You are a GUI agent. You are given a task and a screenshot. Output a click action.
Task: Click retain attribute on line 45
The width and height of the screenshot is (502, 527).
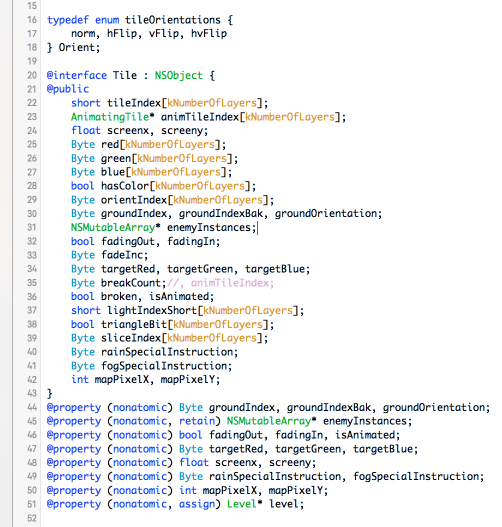(x=197, y=421)
